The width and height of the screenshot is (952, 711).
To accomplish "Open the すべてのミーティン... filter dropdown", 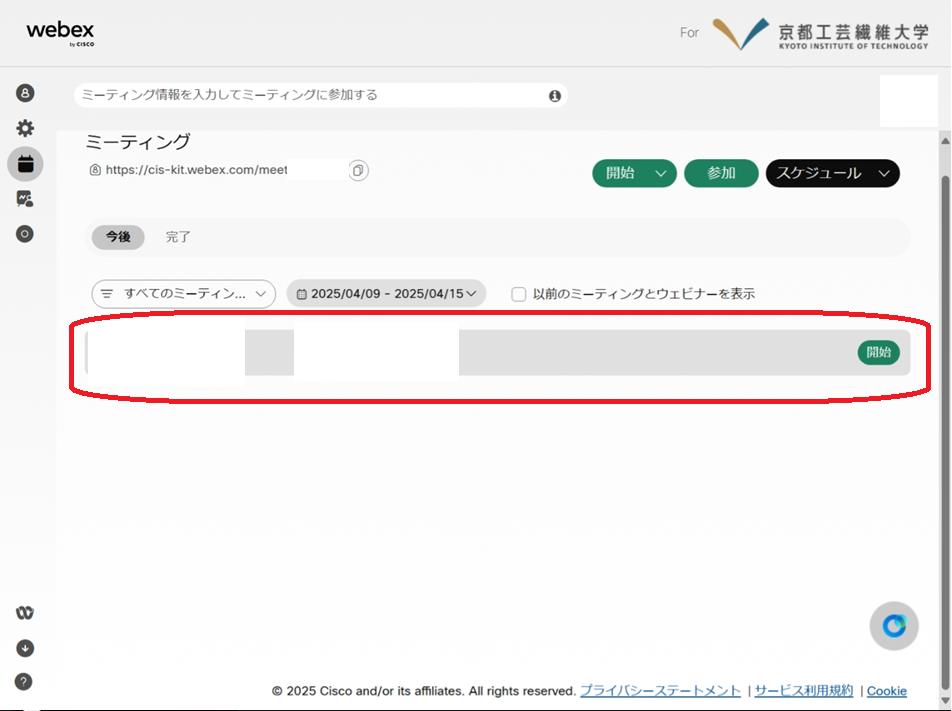I will click(x=183, y=294).
